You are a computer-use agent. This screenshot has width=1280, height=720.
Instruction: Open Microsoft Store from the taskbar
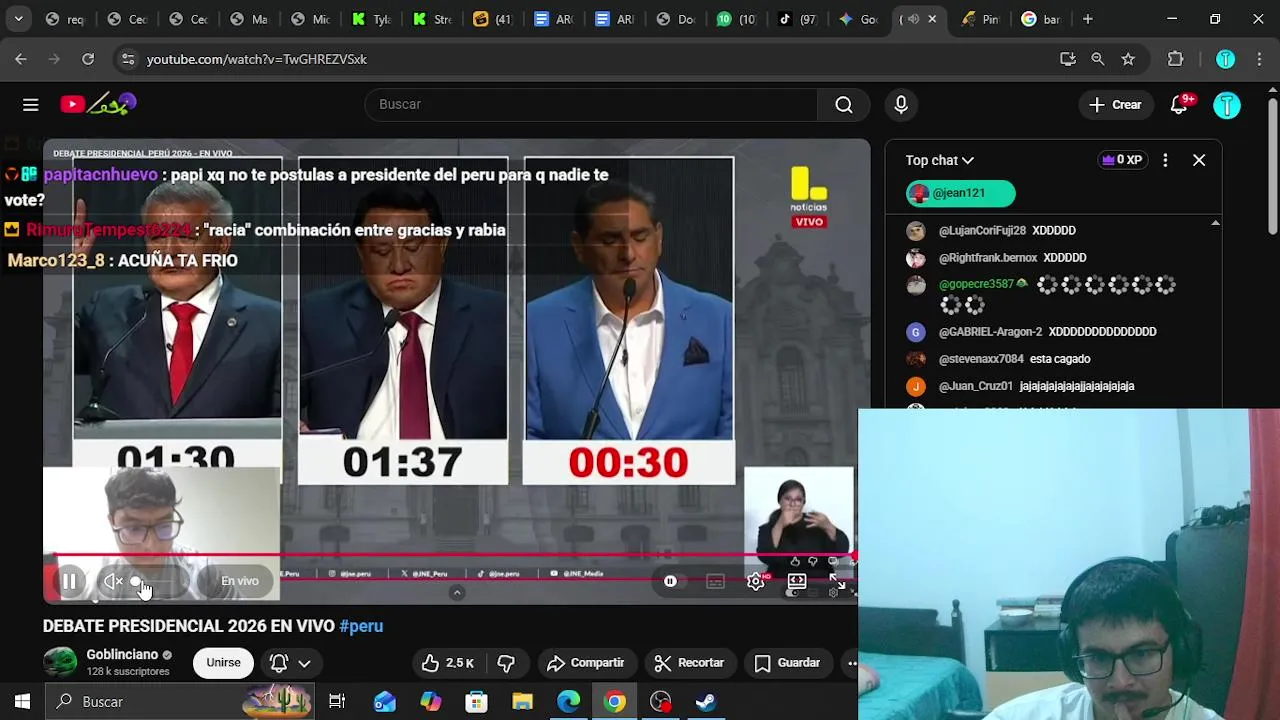click(x=477, y=702)
